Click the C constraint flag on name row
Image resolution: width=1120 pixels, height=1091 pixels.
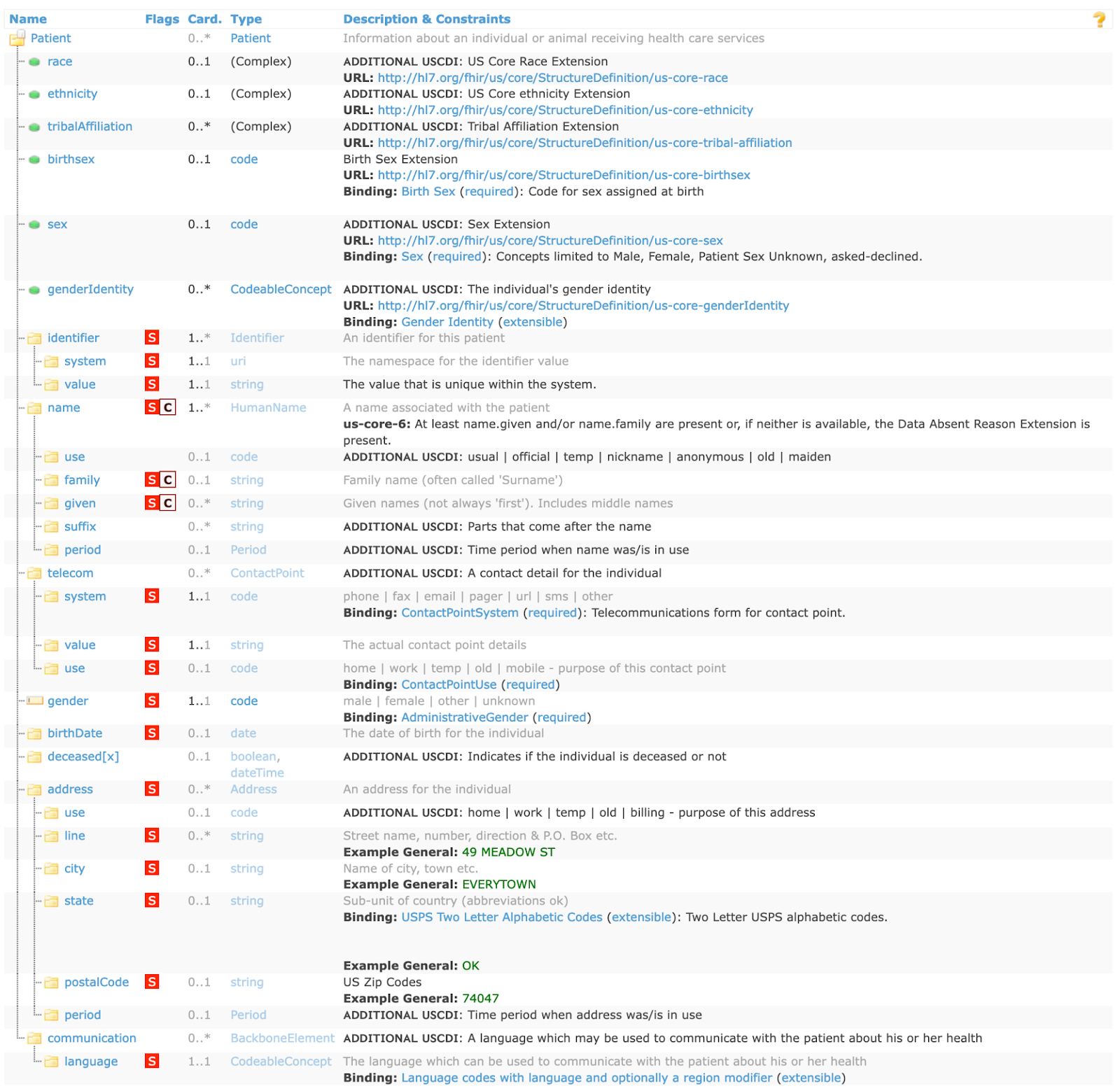point(167,407)
